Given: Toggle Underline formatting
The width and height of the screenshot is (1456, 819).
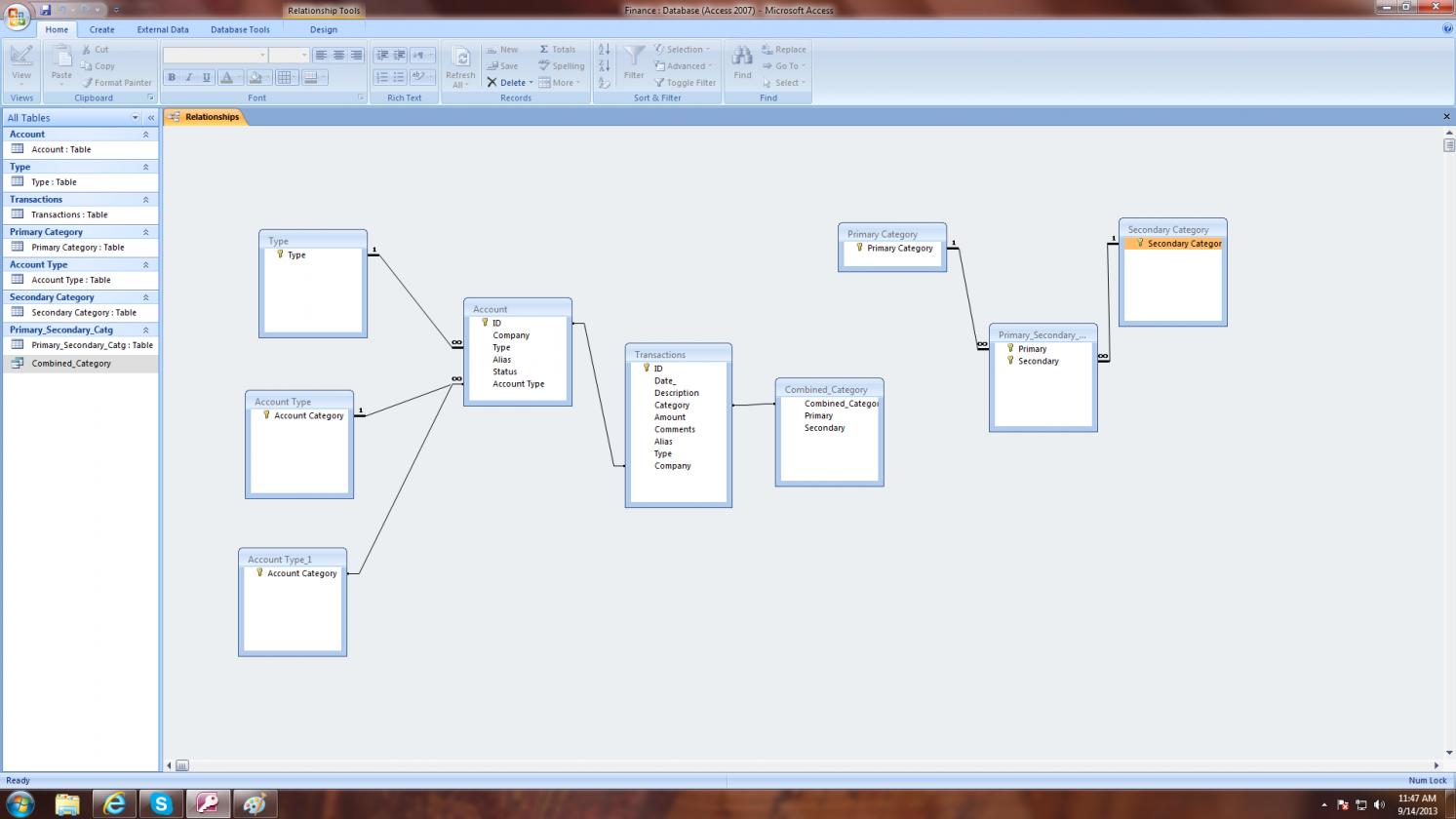Looking at the screenshot, I should click(207, 78).
